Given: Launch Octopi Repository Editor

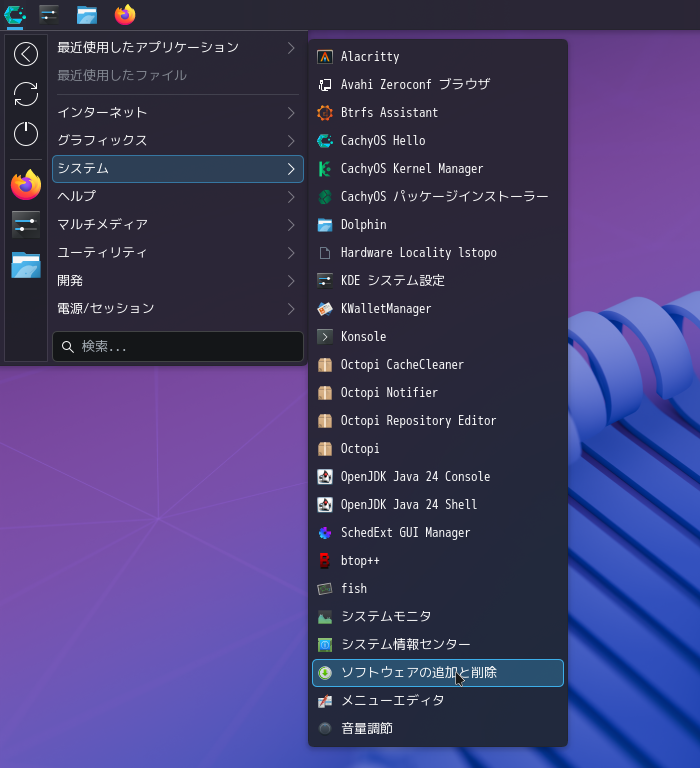Looking at the screenshot, I should click(438, 421).
